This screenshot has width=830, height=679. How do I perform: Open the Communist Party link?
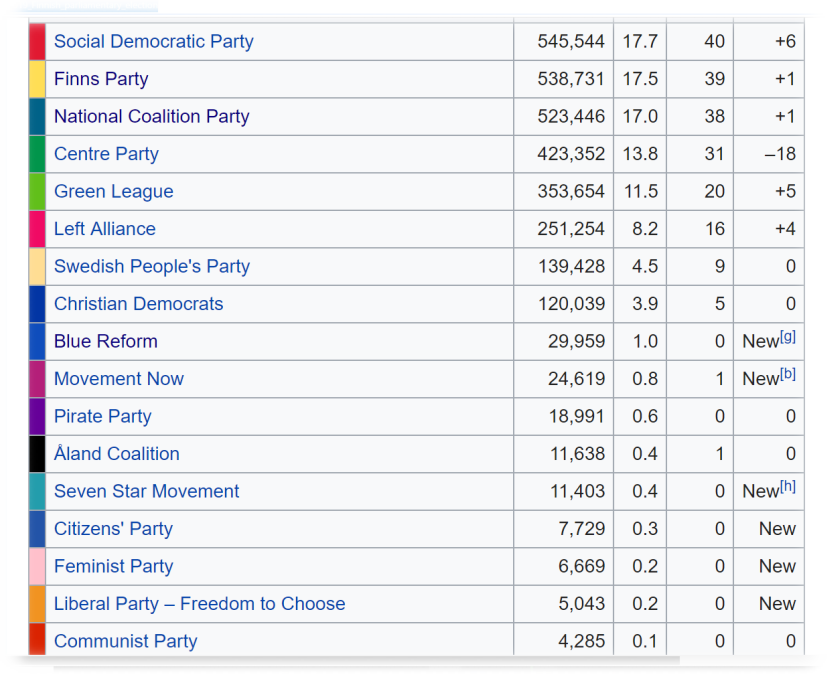point(125,641)
